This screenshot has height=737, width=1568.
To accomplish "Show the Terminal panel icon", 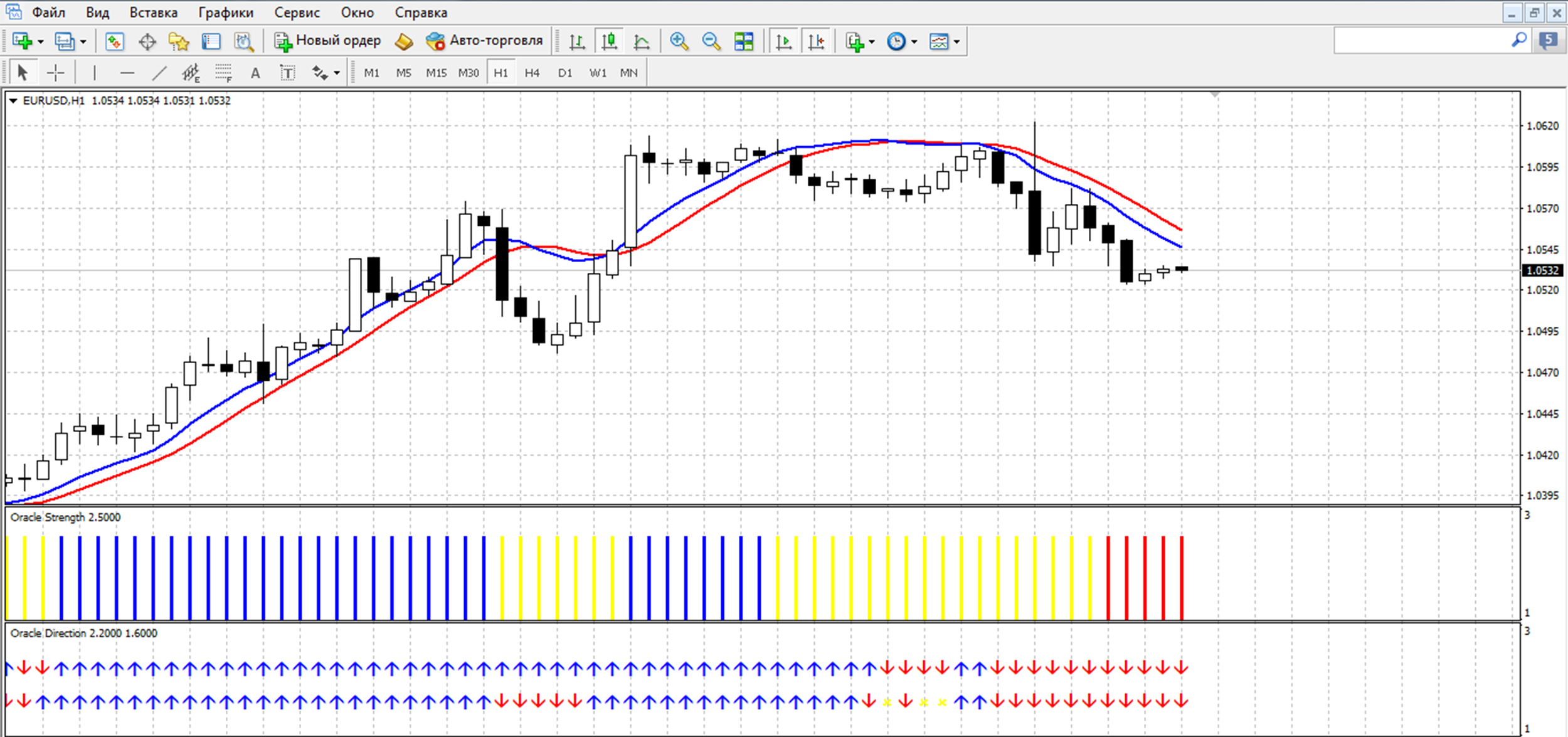I will click(211, 41).
